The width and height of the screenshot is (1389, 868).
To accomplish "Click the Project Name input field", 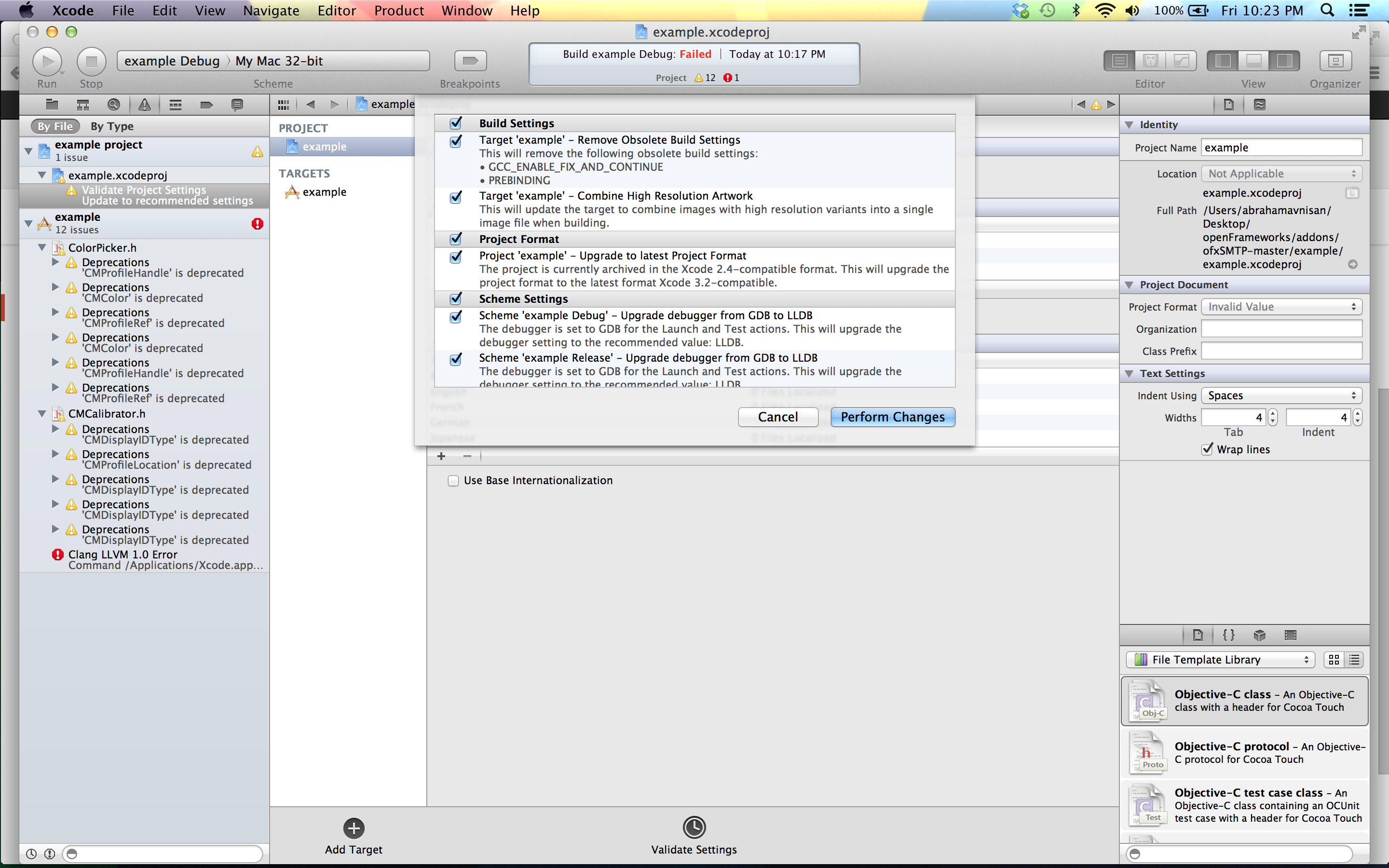I will click(1281, 148).
